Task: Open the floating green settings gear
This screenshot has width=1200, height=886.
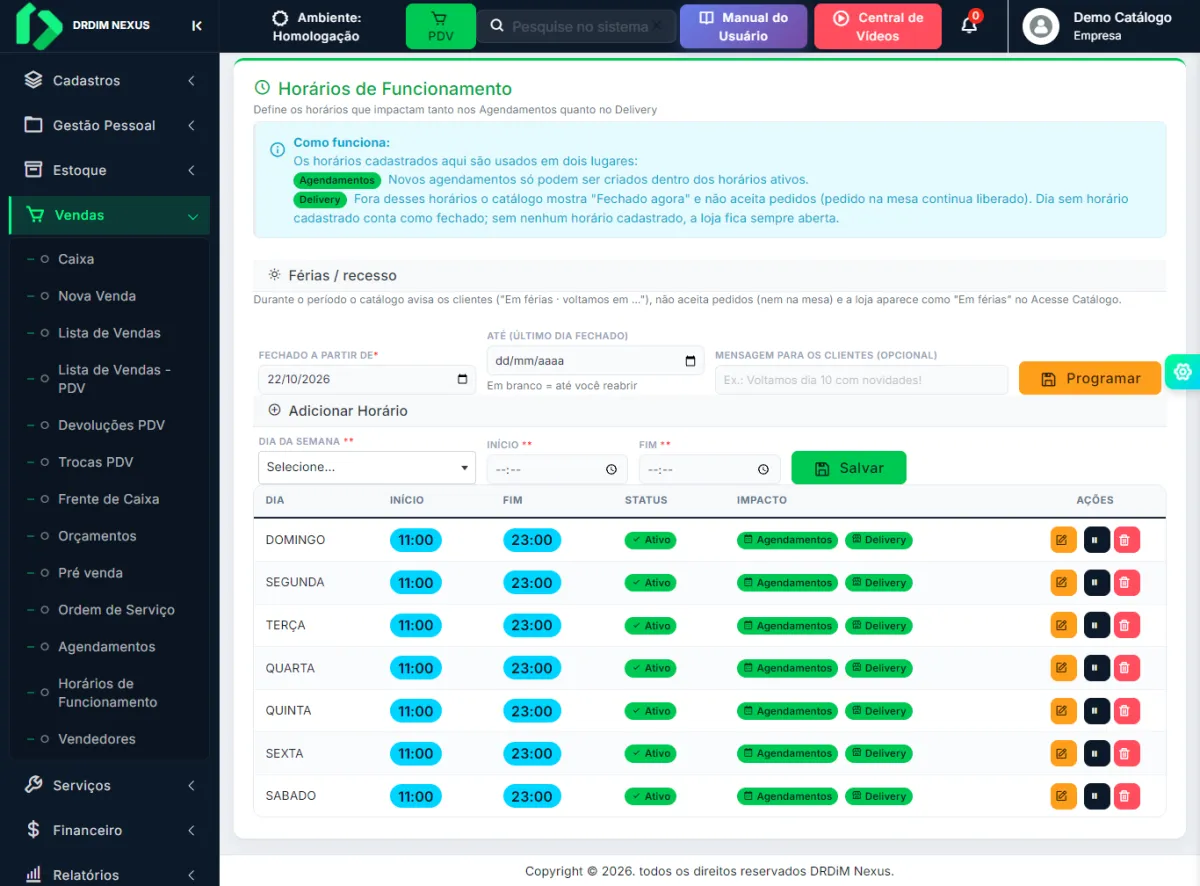Action: pyautogui.click(x=1183, y=372)
